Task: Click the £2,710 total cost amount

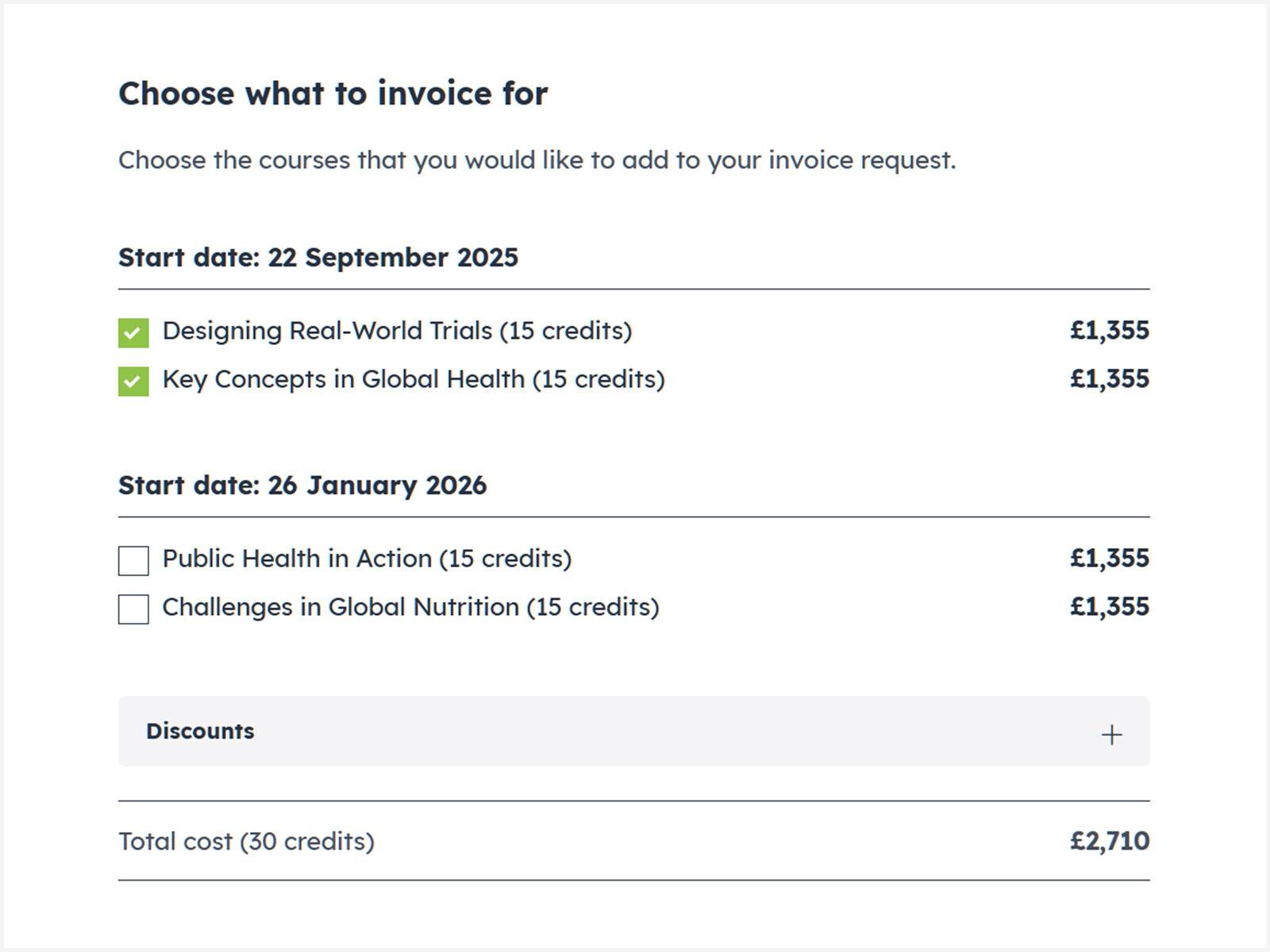Action: (x=1109, y=840)
